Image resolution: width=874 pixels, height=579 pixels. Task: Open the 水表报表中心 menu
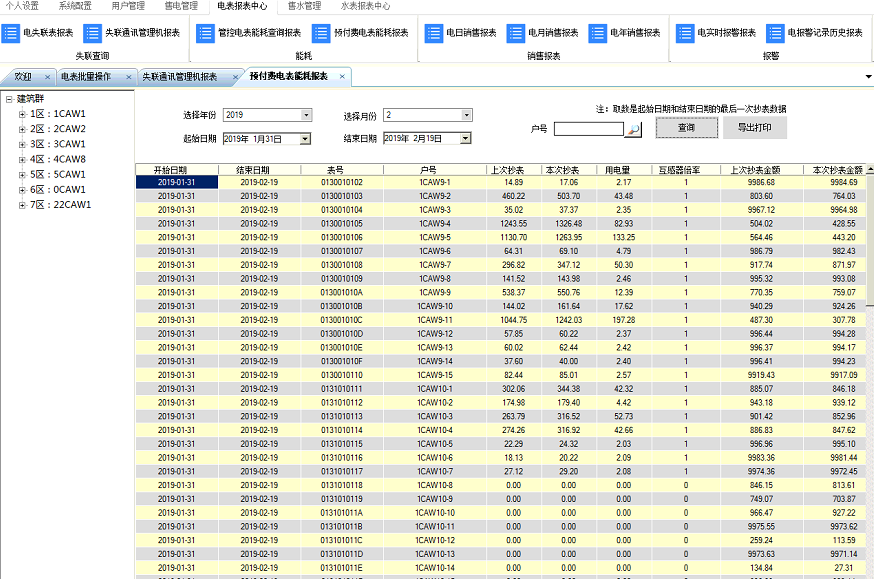[x=366, y=6]
